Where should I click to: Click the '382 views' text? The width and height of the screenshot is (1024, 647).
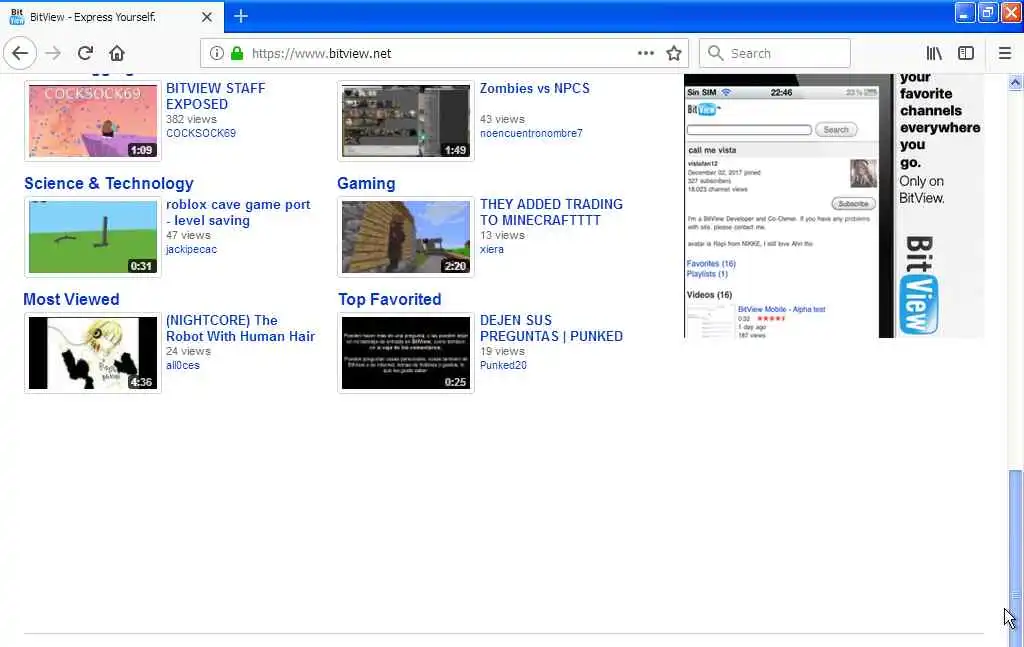pyautogui.click(x=191, y=119)
